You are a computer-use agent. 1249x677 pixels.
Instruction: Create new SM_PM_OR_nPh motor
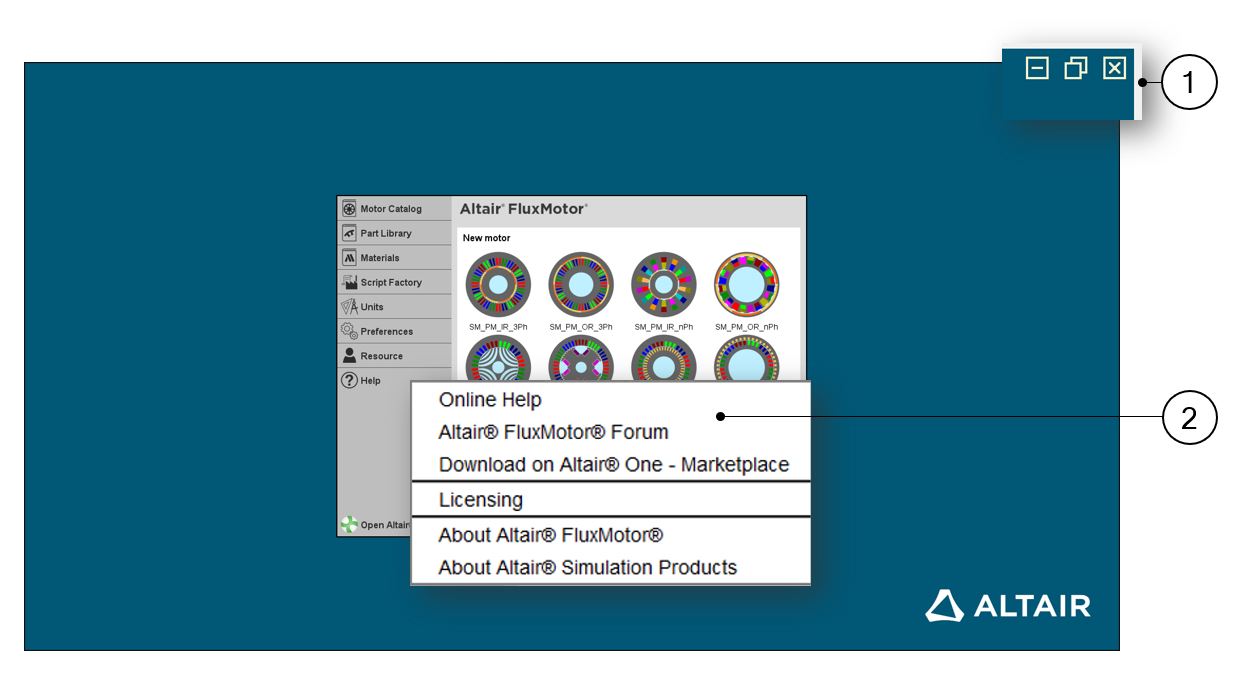coord(746,284)
